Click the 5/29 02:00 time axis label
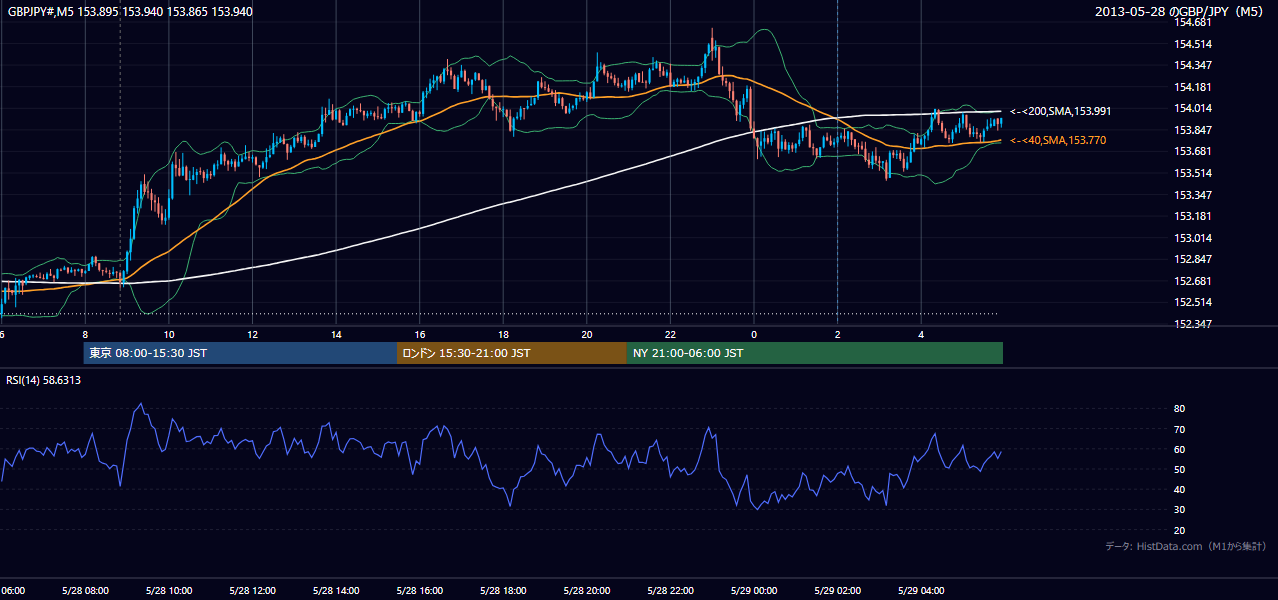 coord(837,591)
